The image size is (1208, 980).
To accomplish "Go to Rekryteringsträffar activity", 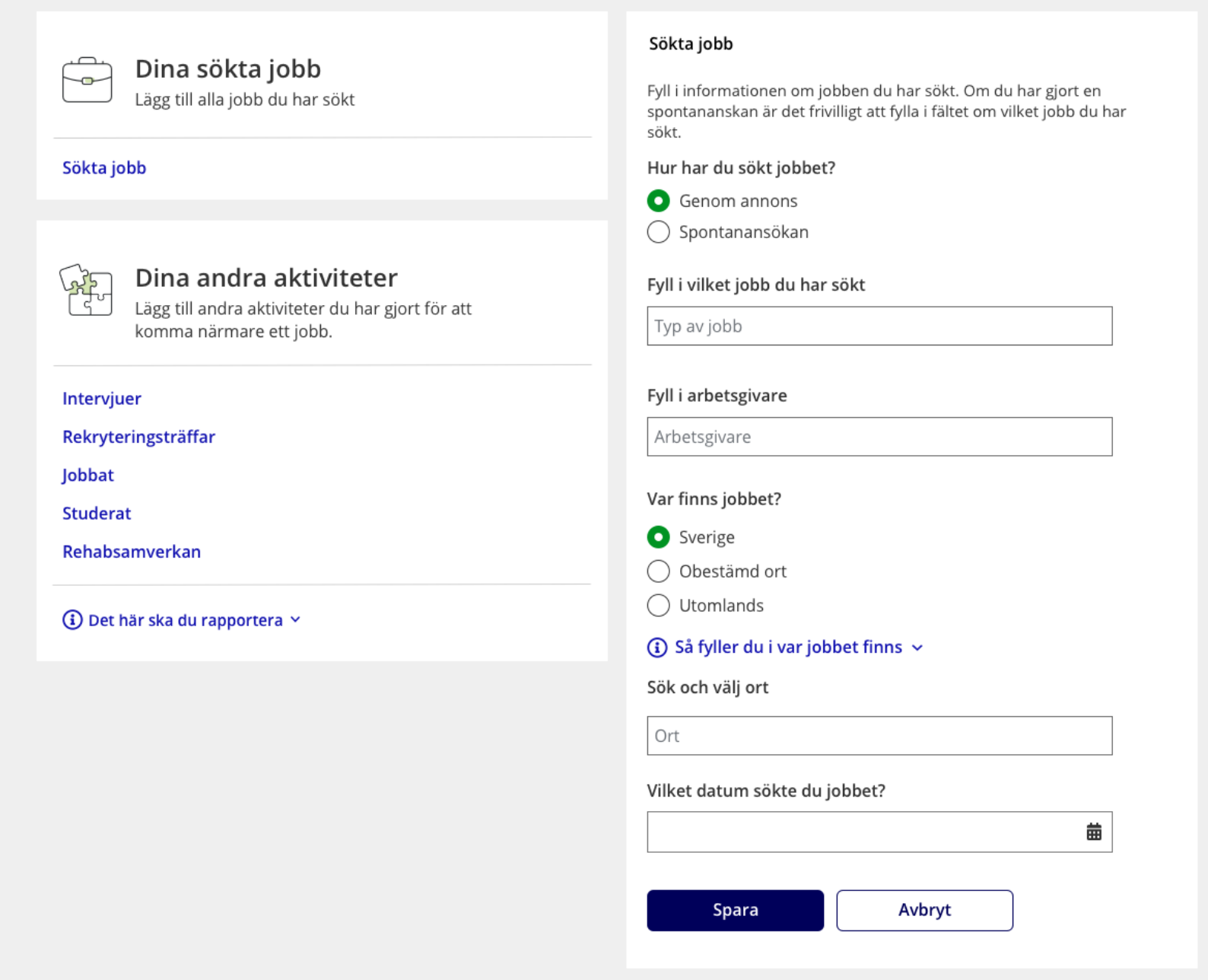I will [x=138, y=437].
